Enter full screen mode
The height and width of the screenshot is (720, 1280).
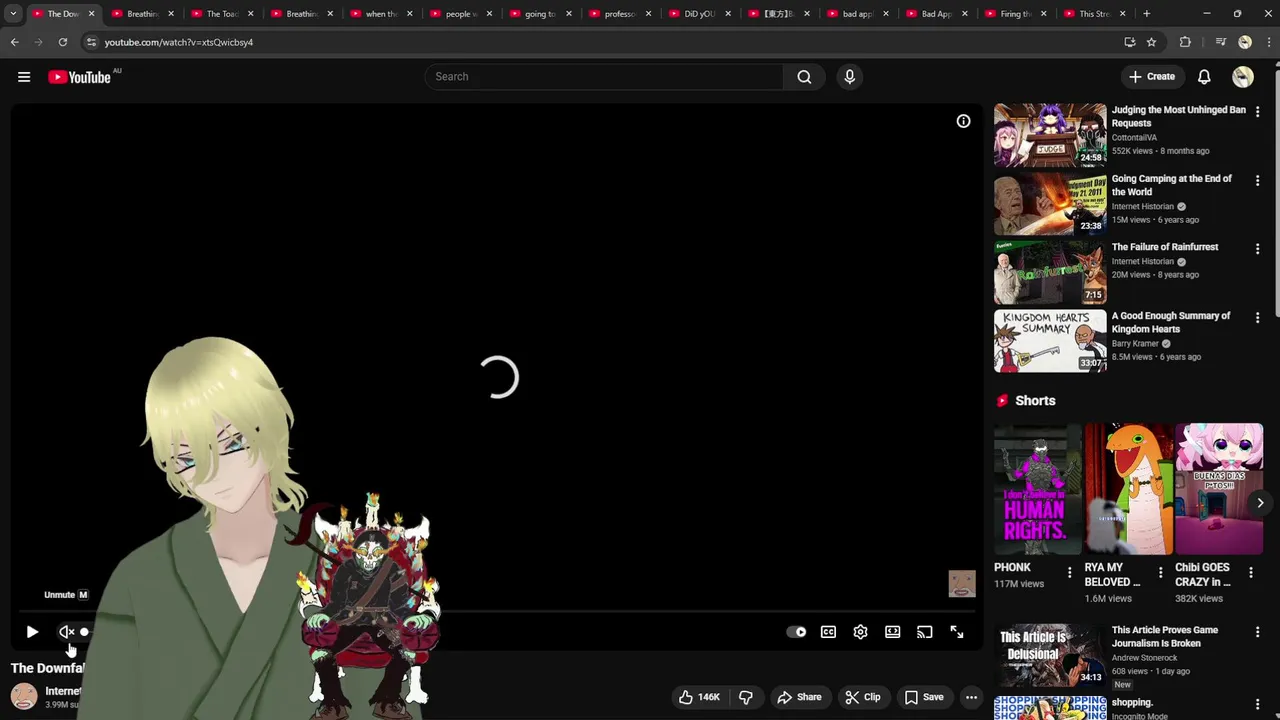point(957,632)
